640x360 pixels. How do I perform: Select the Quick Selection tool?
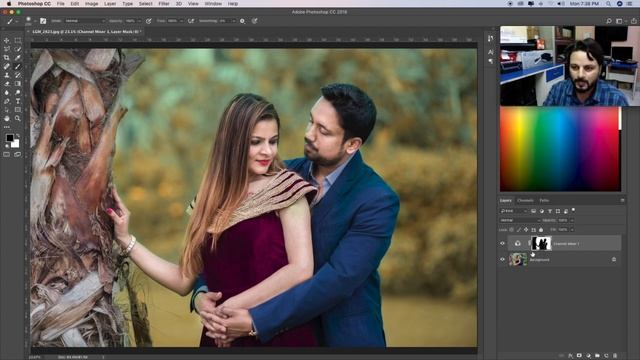(18, 49)
